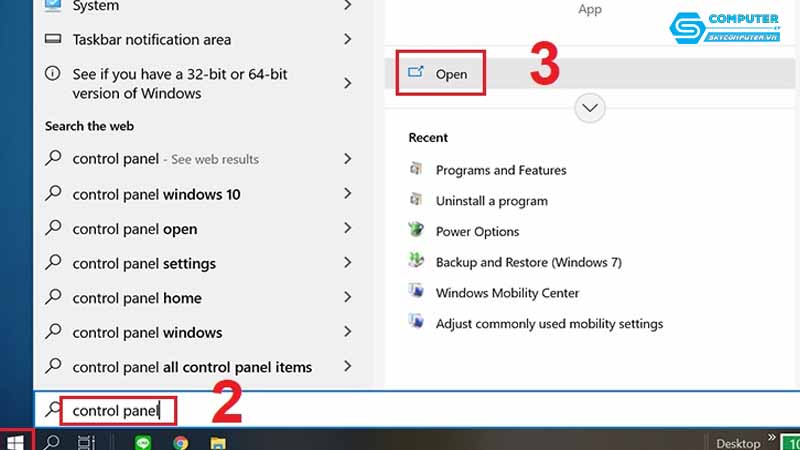Viewport: 800px width, 450px height.
Task: Expand more actions with the circled chevron
Action: [590, 108]
